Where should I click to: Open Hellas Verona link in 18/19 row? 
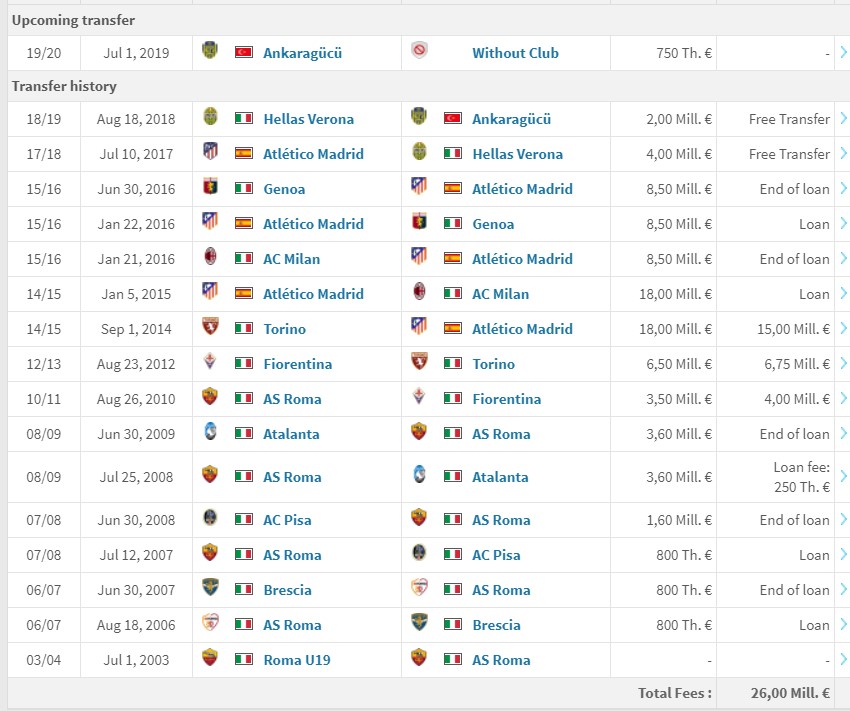pos(308,119)
